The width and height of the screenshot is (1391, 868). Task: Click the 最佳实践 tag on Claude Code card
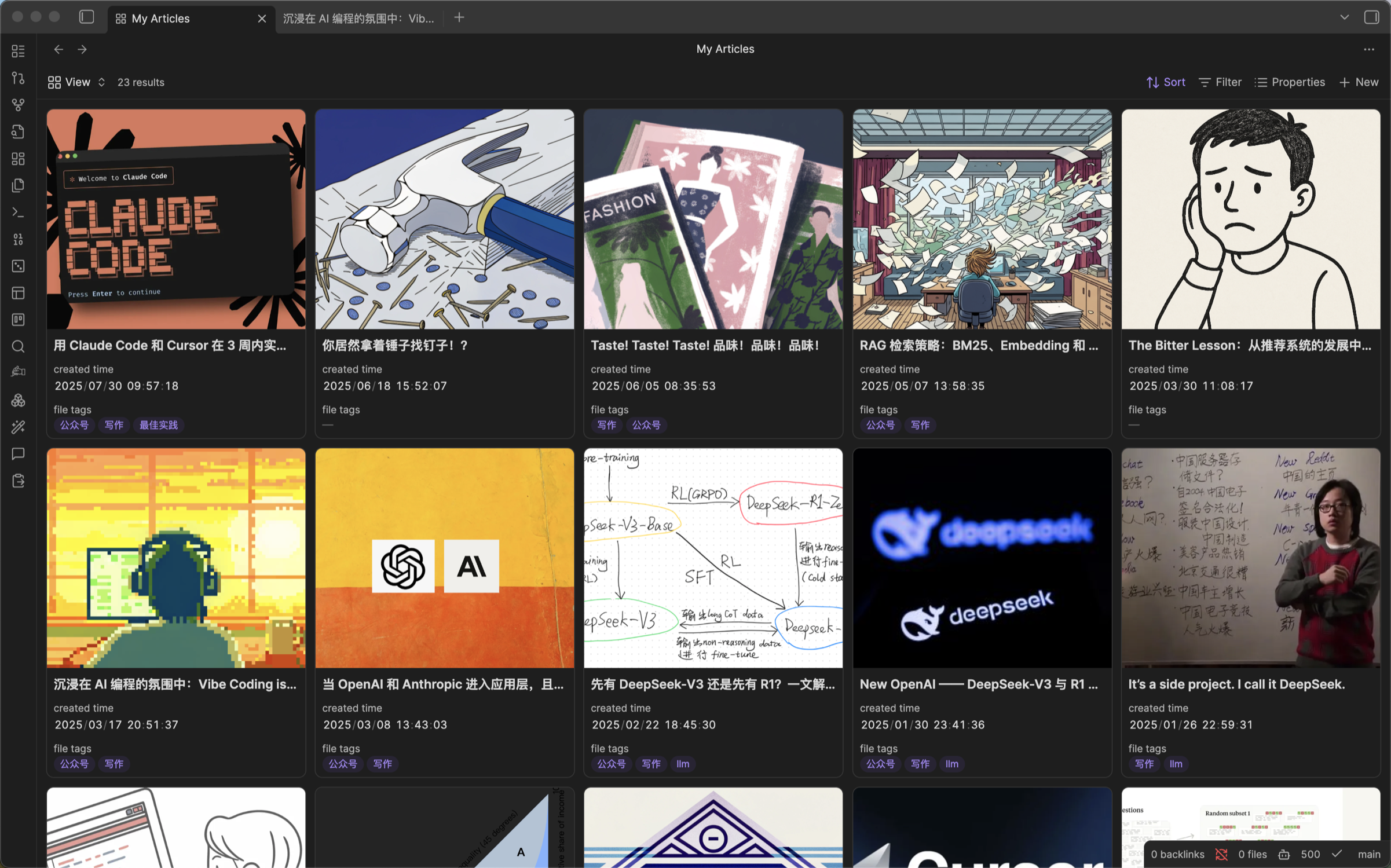pyautogui.click(x=159, y=425)
